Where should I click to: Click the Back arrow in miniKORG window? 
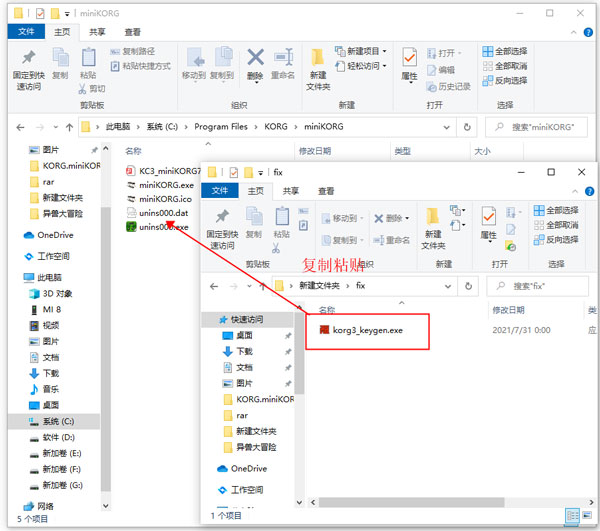tap(20, 127)
